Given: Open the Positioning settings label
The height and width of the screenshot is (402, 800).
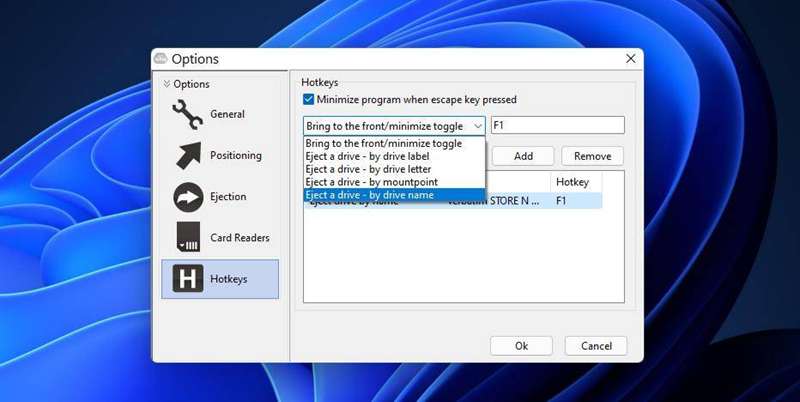Looking at the screenshot, I should (236, 156).
